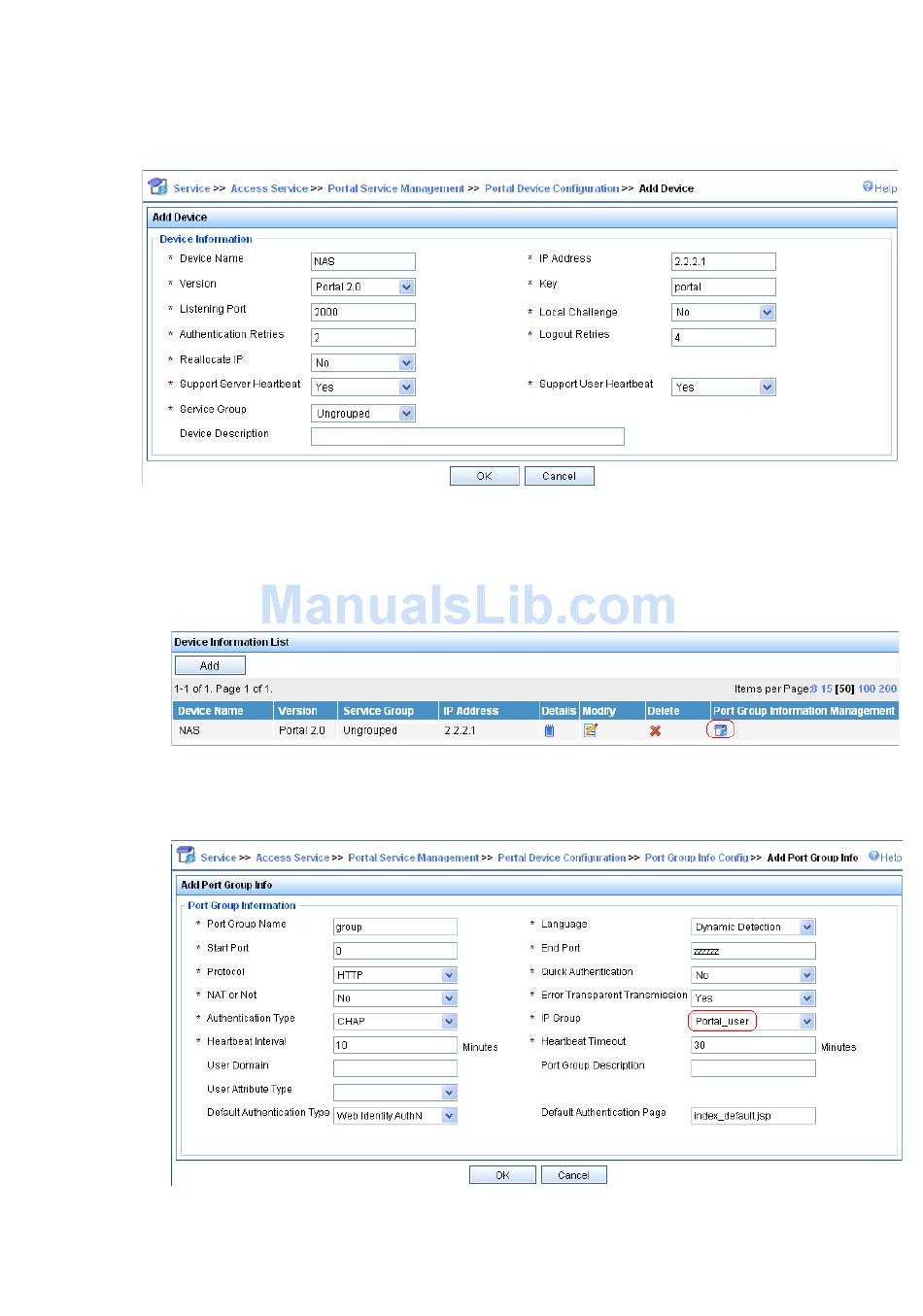This screenshot has width=923, height=1316.
Task: Set items per page to 100
Action: (866, 689)
